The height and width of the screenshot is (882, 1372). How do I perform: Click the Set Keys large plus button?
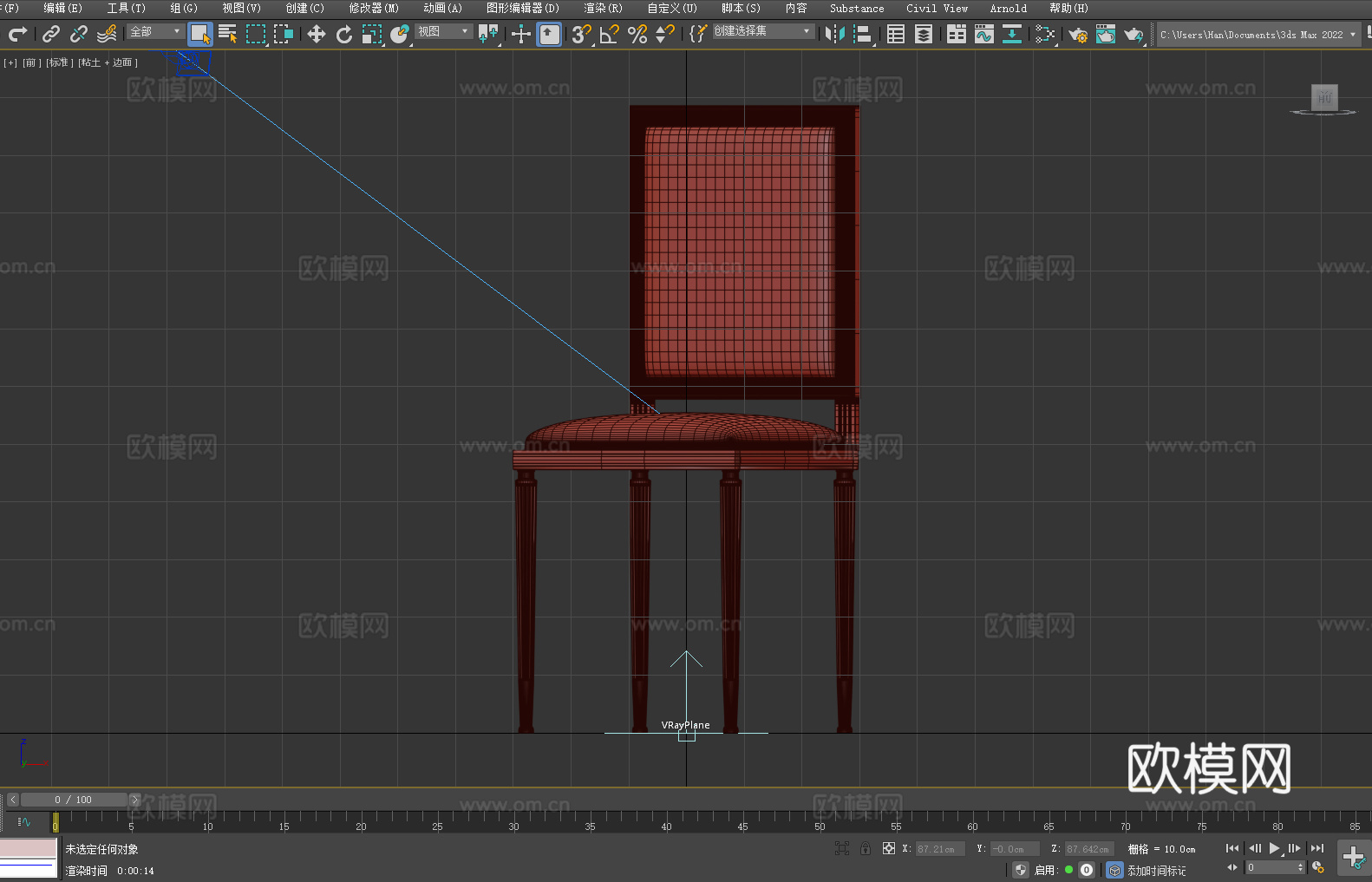pos(1354,858)
